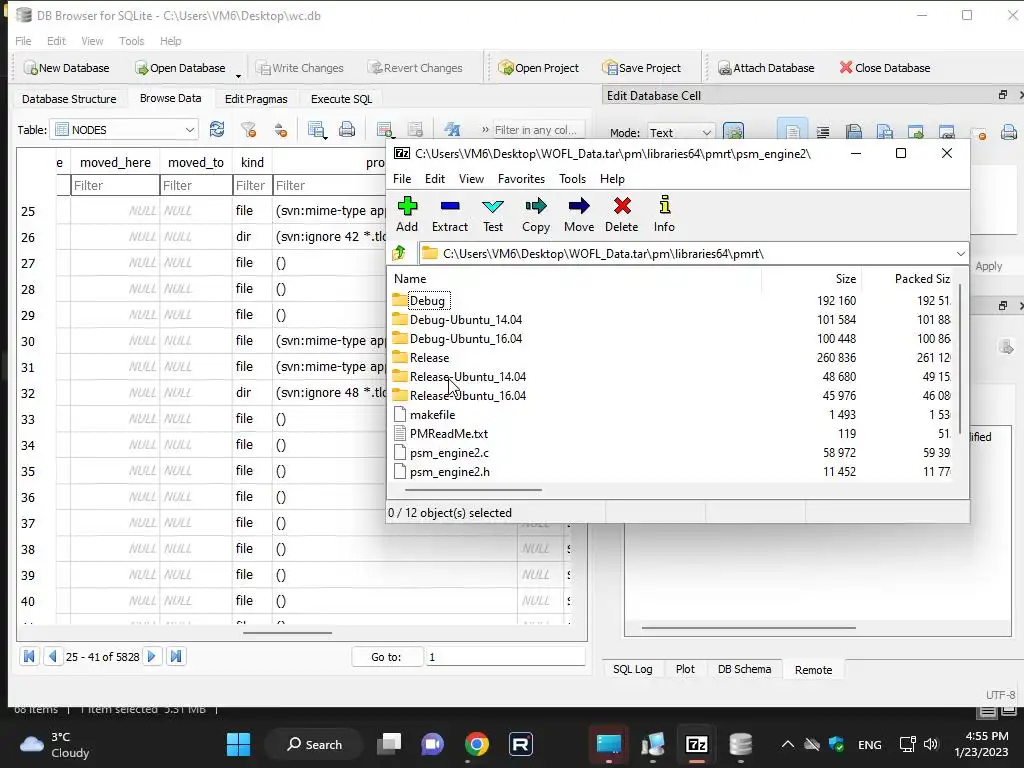Open DB Browser View menu
Viewport: 1024px width, 768px height.
pos(92,40)
